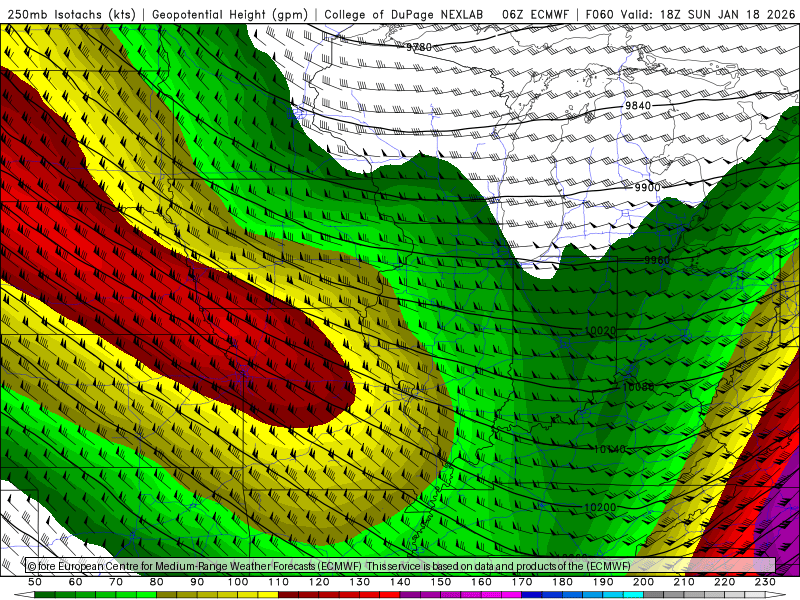Click the 170 value on the colorbar
The height and width of the screenshot is (600, 800).
[x=522, y=582]
